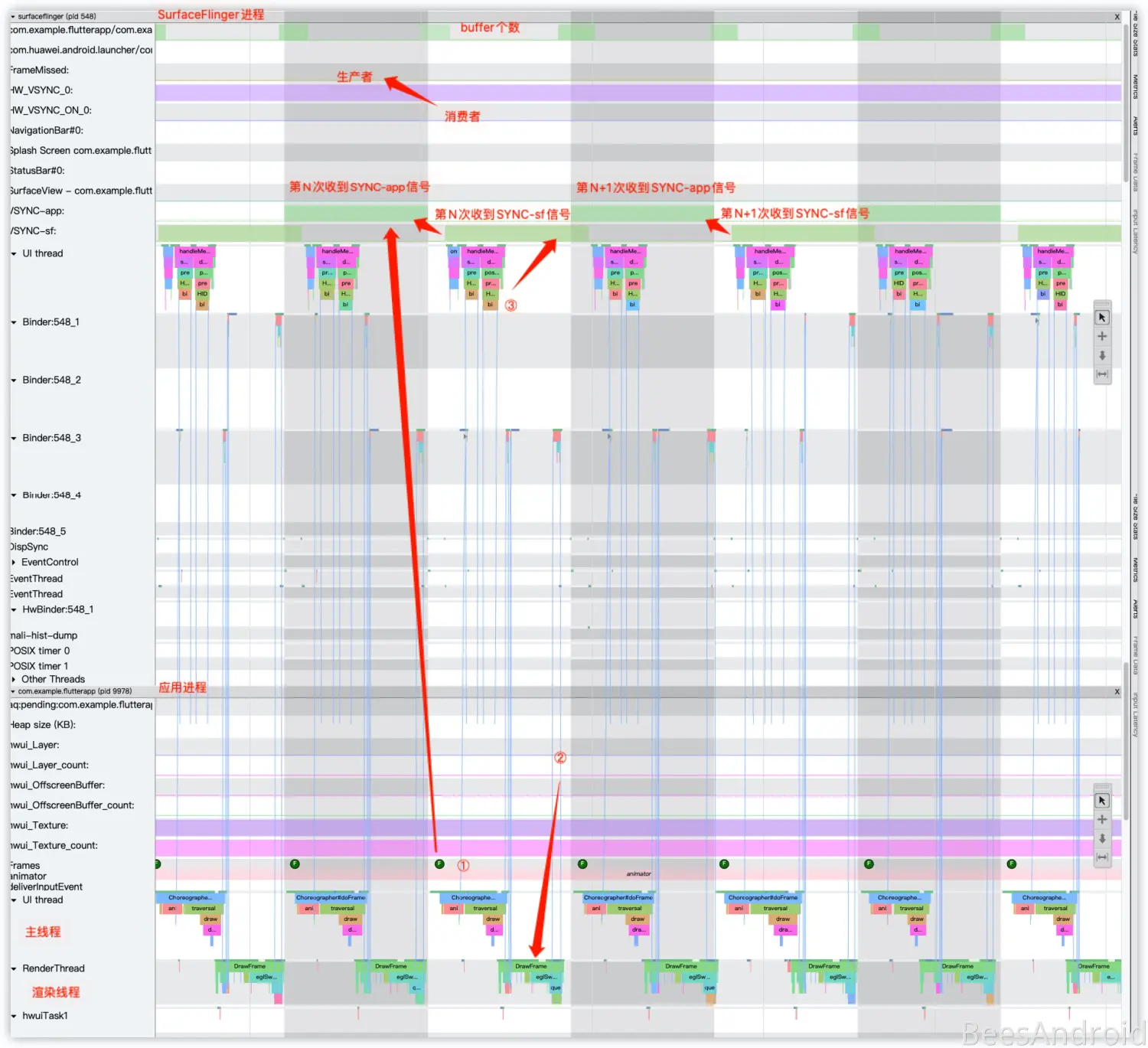The width and height of the screenshot is (1148, 1048).
Task: Select the animator slice in the flutterapp process
Action: (638, 873)
